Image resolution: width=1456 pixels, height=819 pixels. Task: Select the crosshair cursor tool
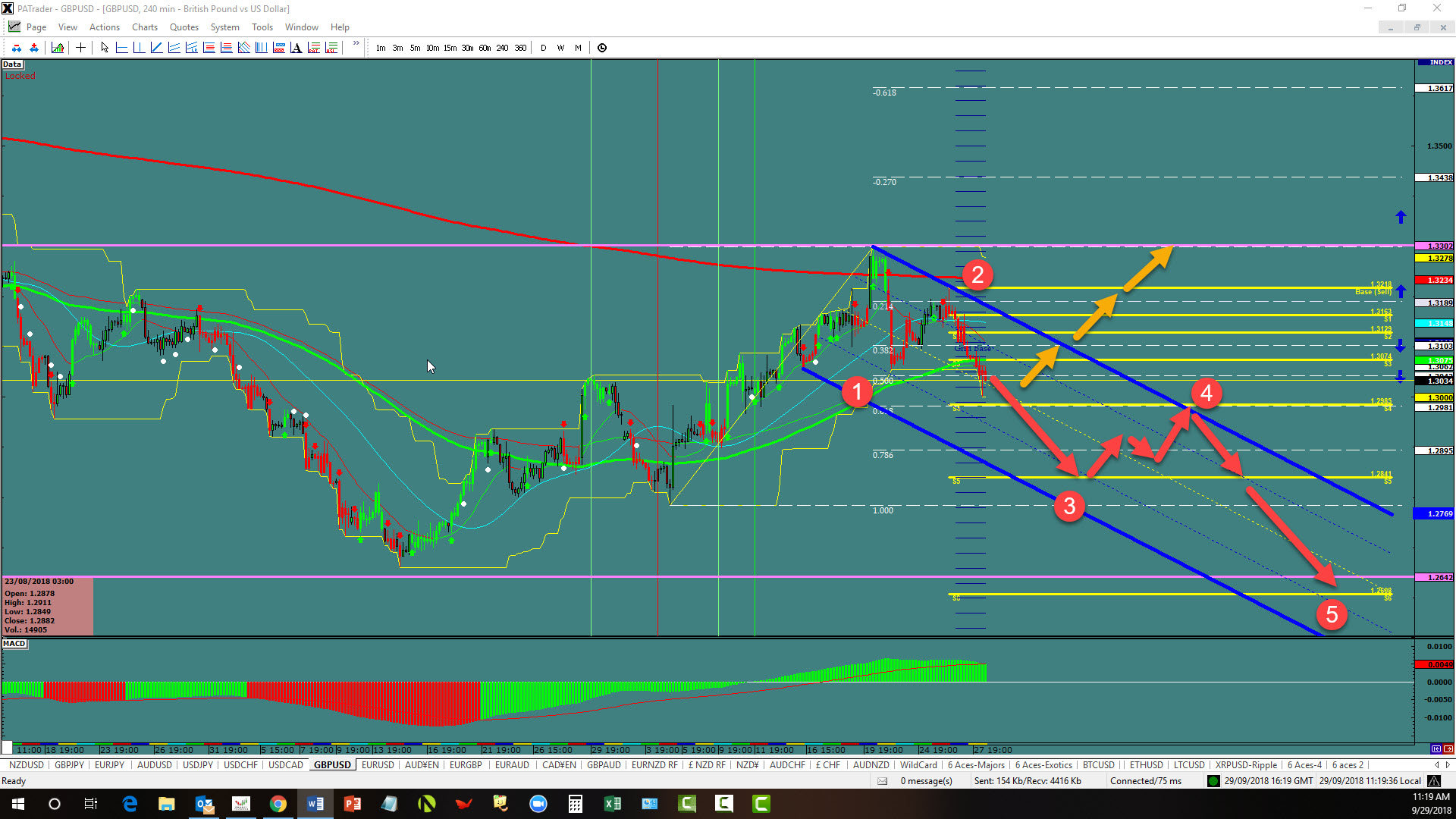coord(80,48)
